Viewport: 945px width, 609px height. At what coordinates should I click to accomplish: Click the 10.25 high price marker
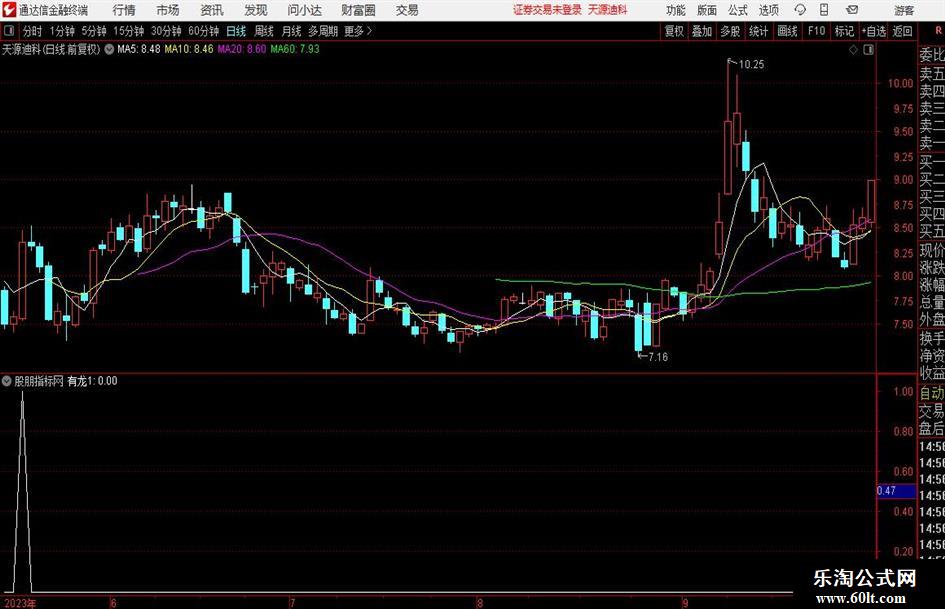point(751,65)
